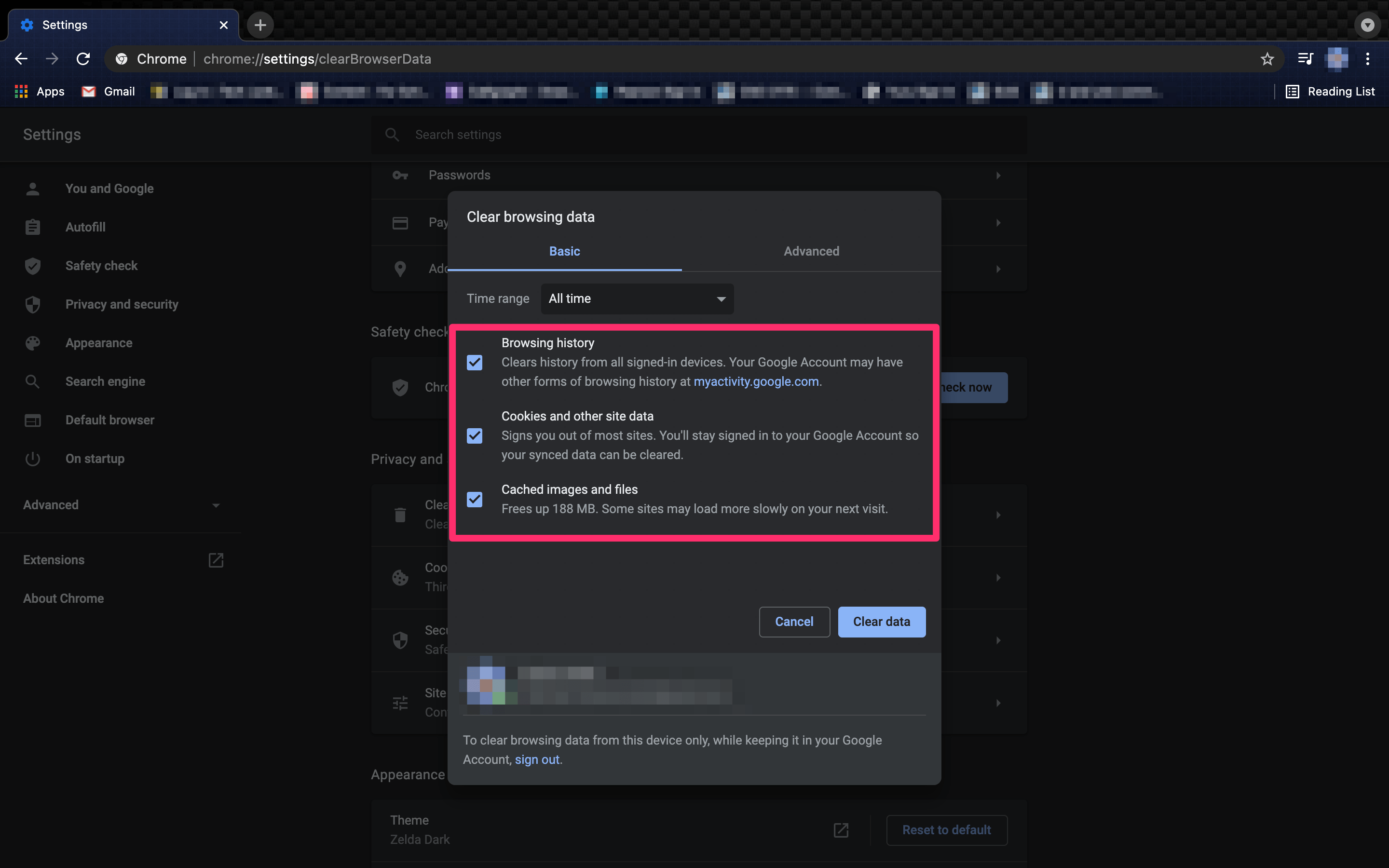This screenshot has height=868, width=1389.
Task: Uncheck the Browsing history checkbox
Action: tap(475, 362)
